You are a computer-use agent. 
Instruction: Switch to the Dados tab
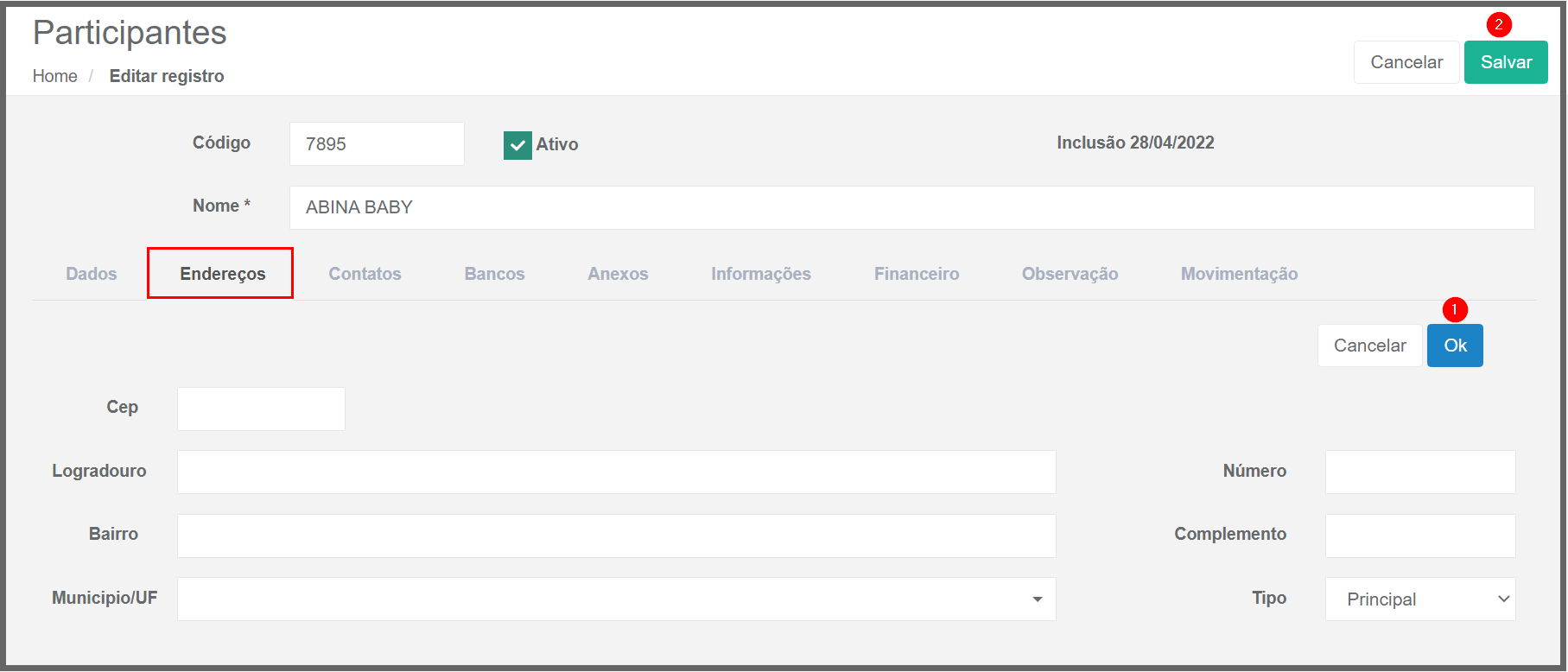coord(91,274)
